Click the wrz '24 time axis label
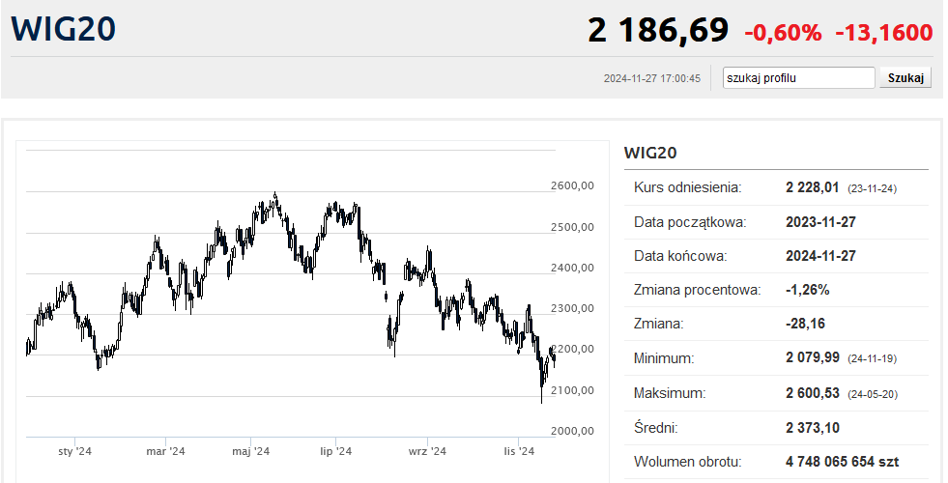This screenshot has width=948, height=483. (426, 452)
